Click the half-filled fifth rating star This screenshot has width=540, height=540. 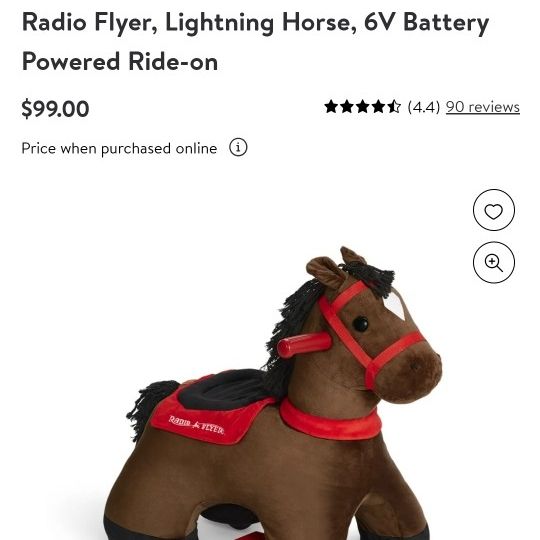pos(394,107)
